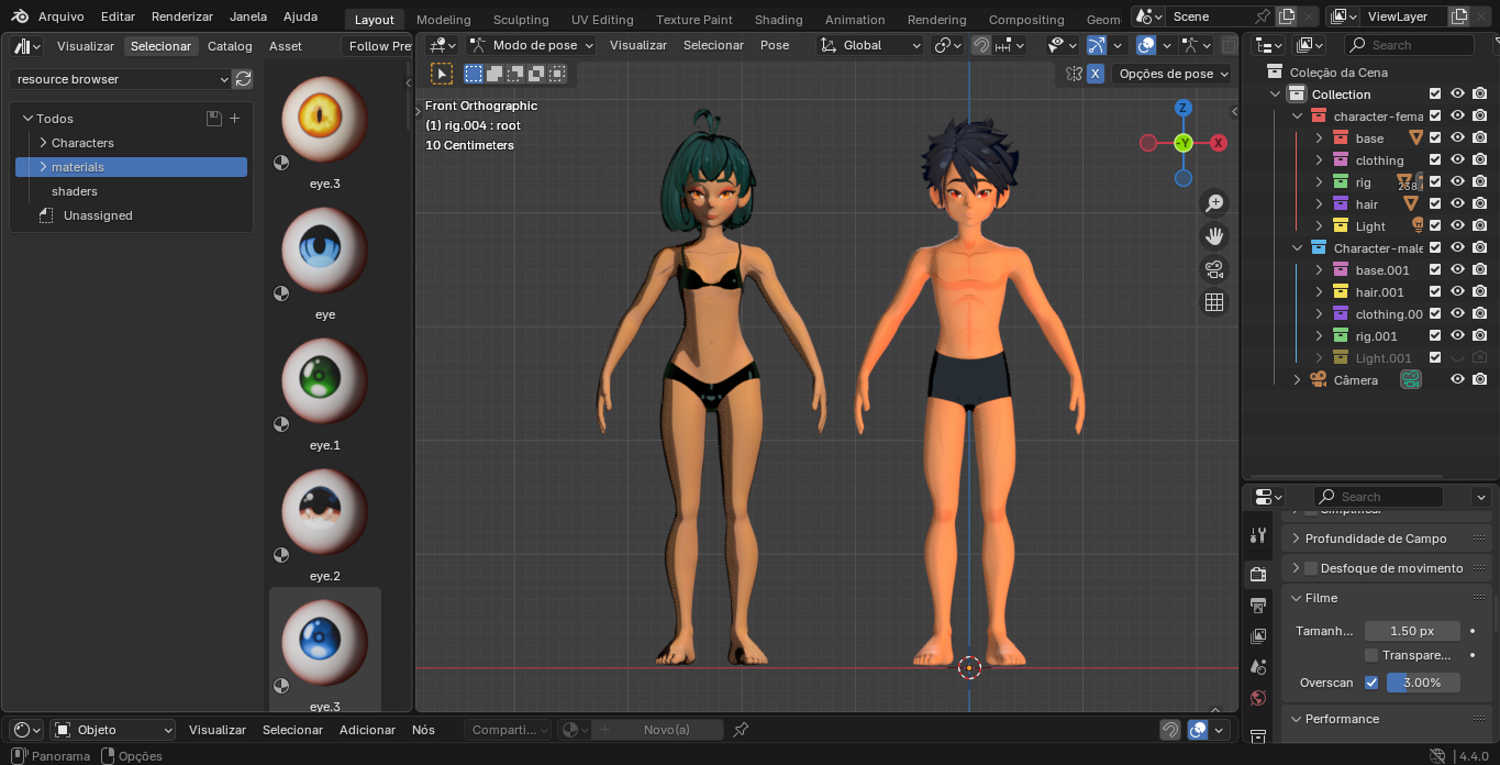
Task: Toggle X-axis mirror button in pose options
Action: pos(1096,73)
